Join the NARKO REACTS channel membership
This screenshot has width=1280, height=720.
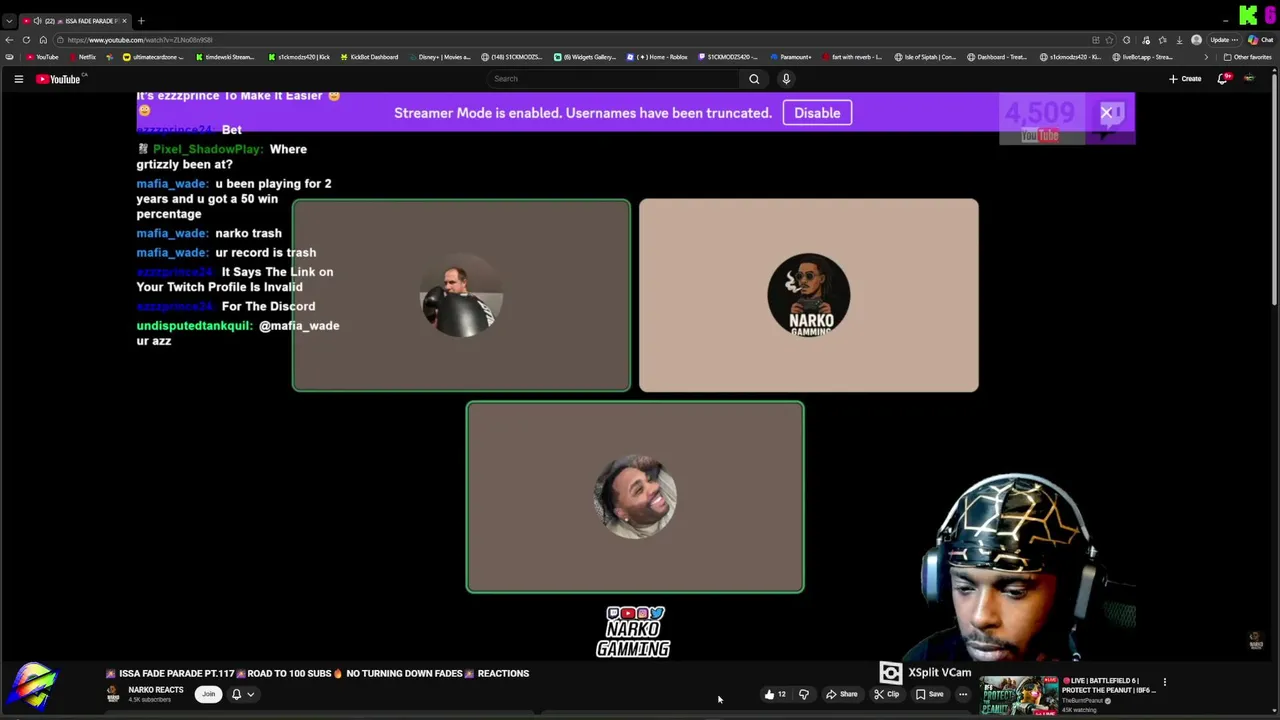click(x=208, y=694)
